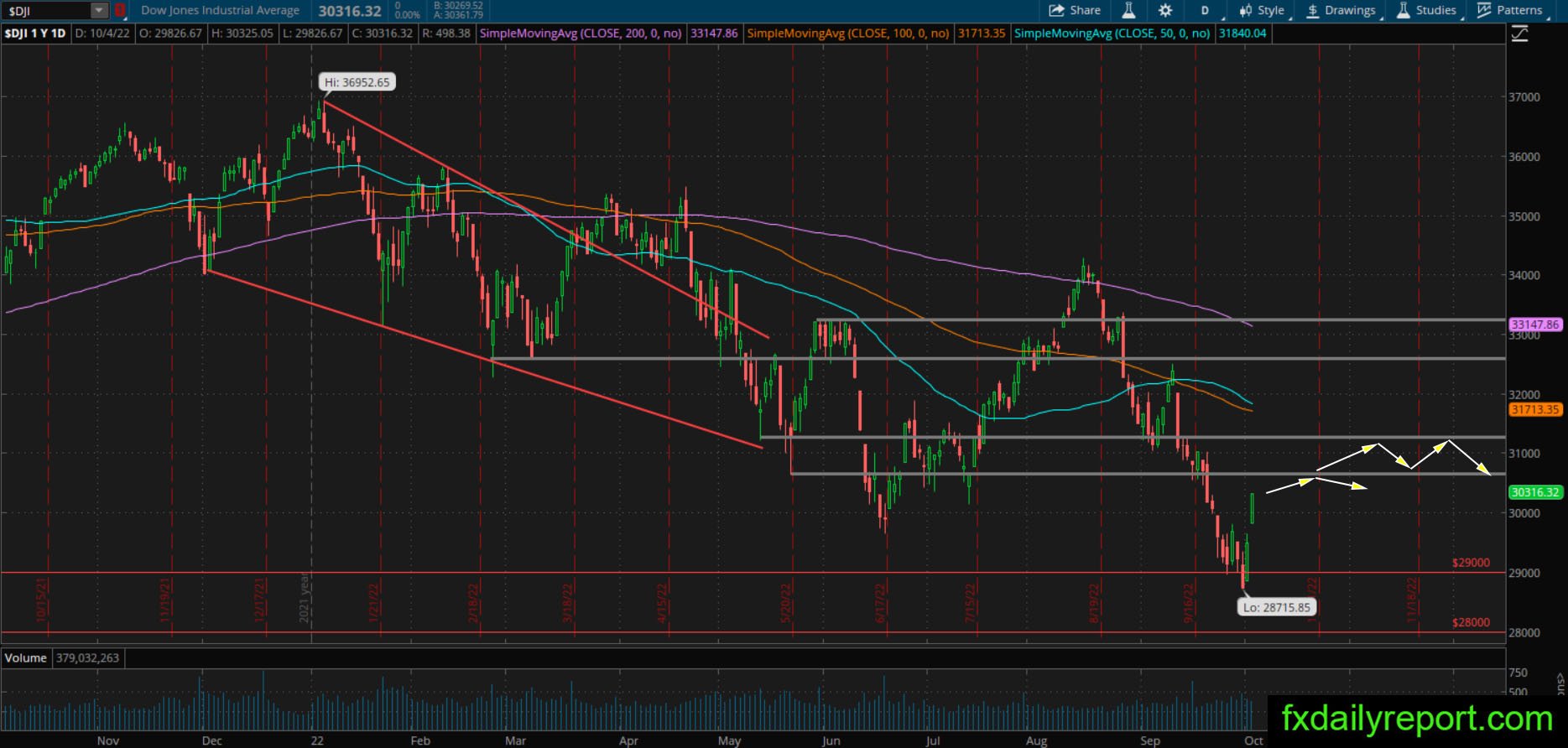Click the ask price A: 30361.79
The width and height of the screenshot is (1568, 748).
458,15
